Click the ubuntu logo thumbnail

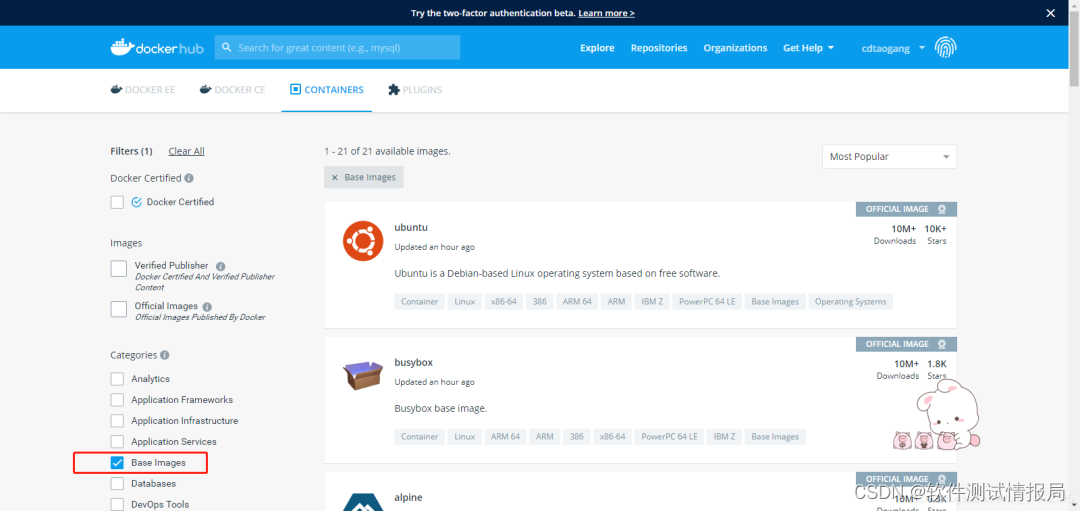pos(363,241)
